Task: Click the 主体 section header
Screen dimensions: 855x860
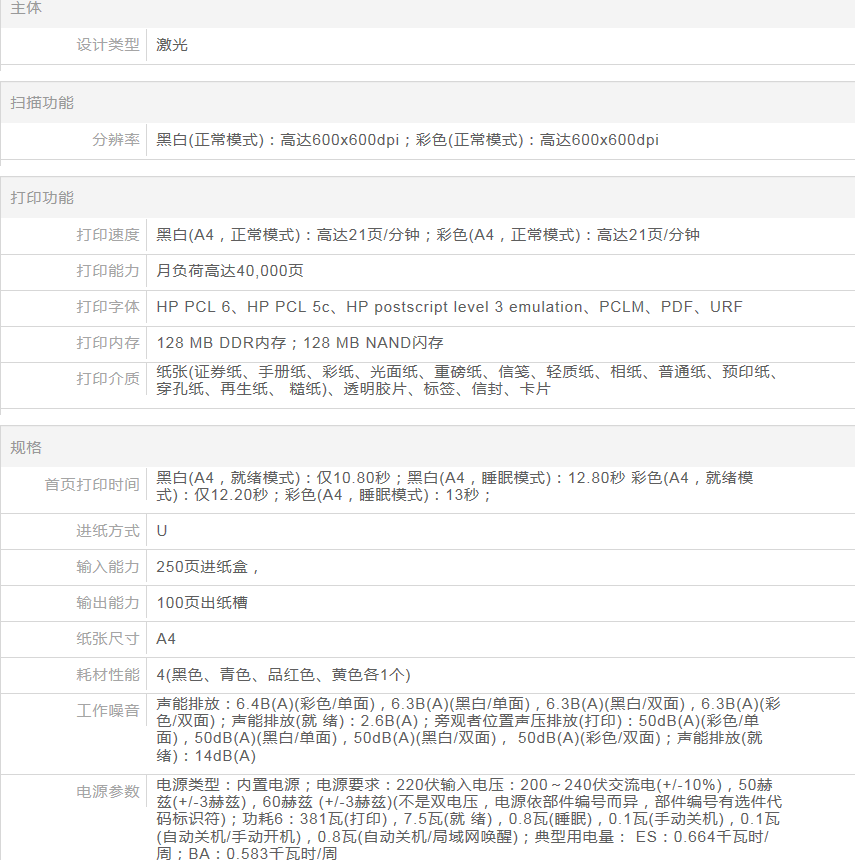Action: coord(26,8)
